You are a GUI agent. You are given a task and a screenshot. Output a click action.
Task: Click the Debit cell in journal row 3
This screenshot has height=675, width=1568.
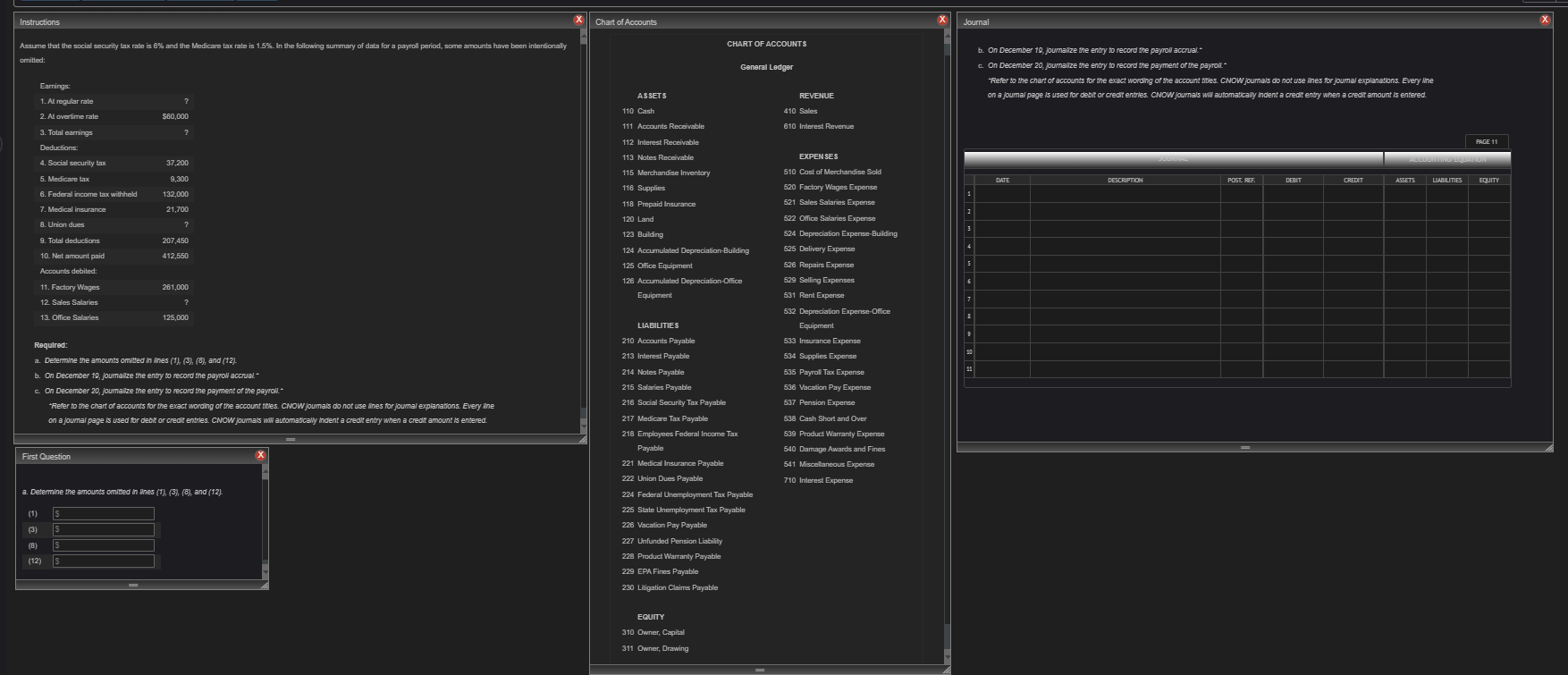(1293, 229)
